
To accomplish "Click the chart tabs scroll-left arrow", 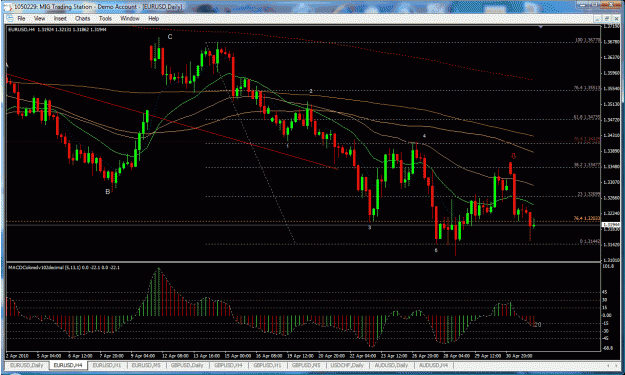I will (609, 365).
